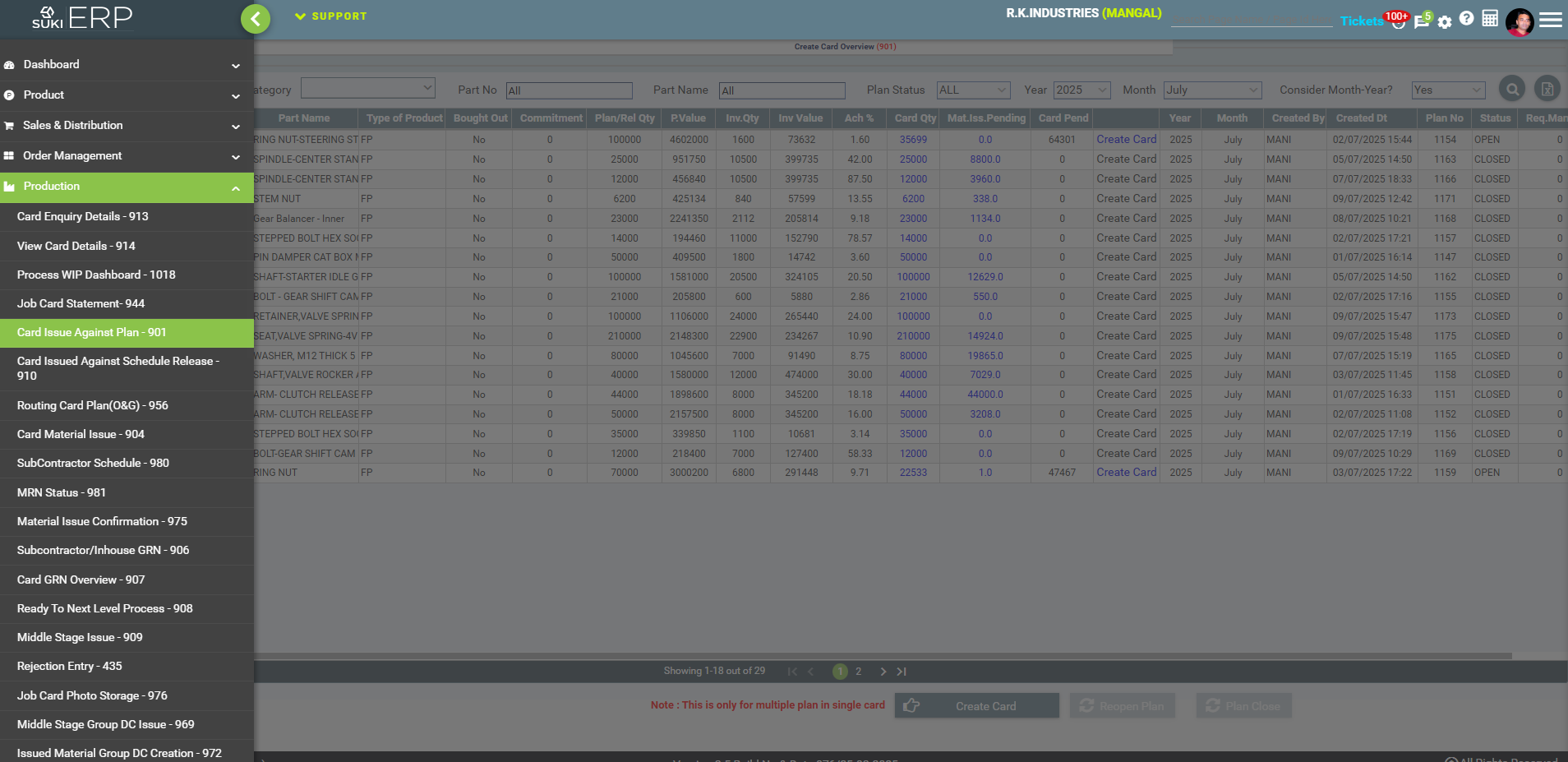The height and width of the screenshot is (762, 1568).
Task: Click the Part No input field
Action: pyautogui.click(x=569, y=90)
